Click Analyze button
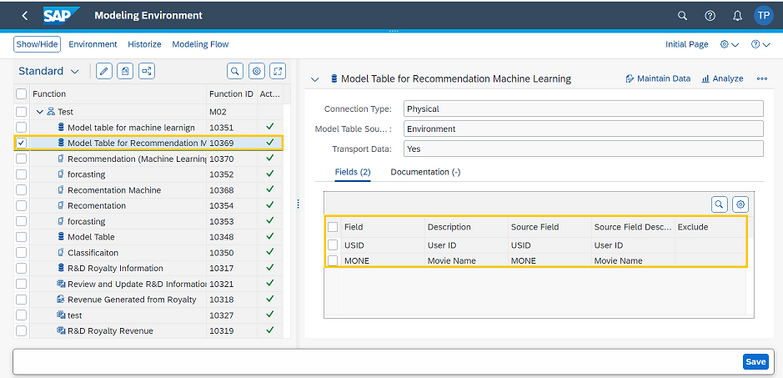Screen dimensions: 783x378 click(x=723, y=79)
